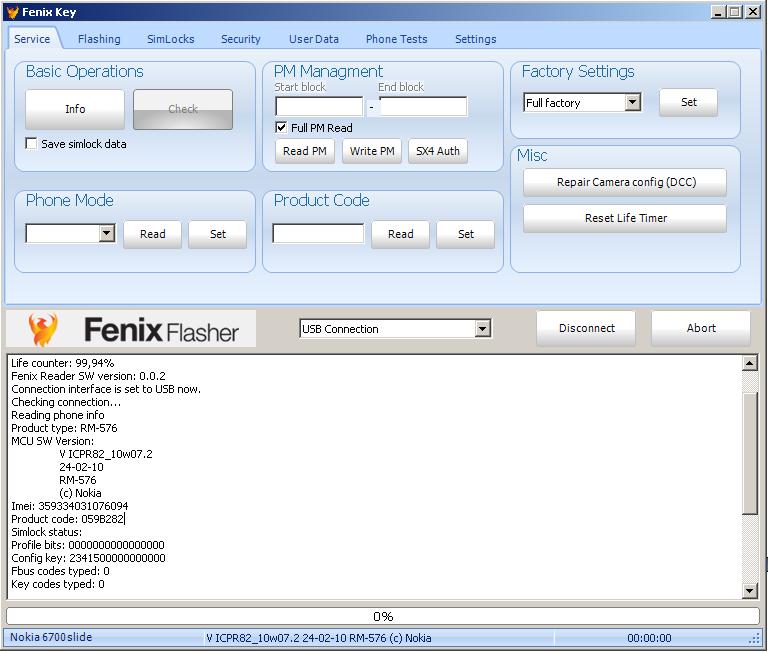This screenshot has height=653, width=768.
Task: Click the 24-02-10 log line
Action: click(81, 467)
